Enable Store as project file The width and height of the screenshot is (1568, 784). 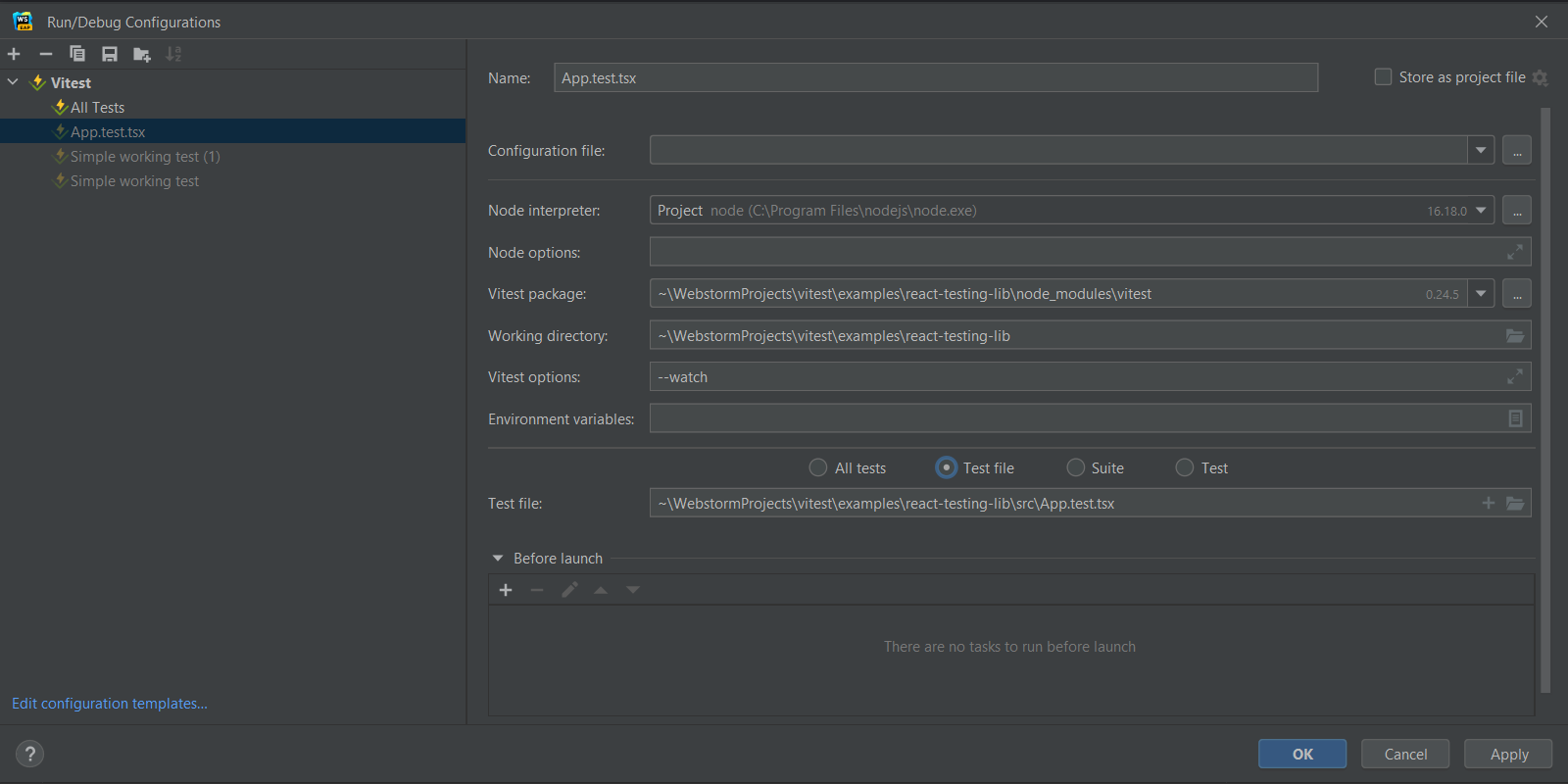(x=1383, y=76)
